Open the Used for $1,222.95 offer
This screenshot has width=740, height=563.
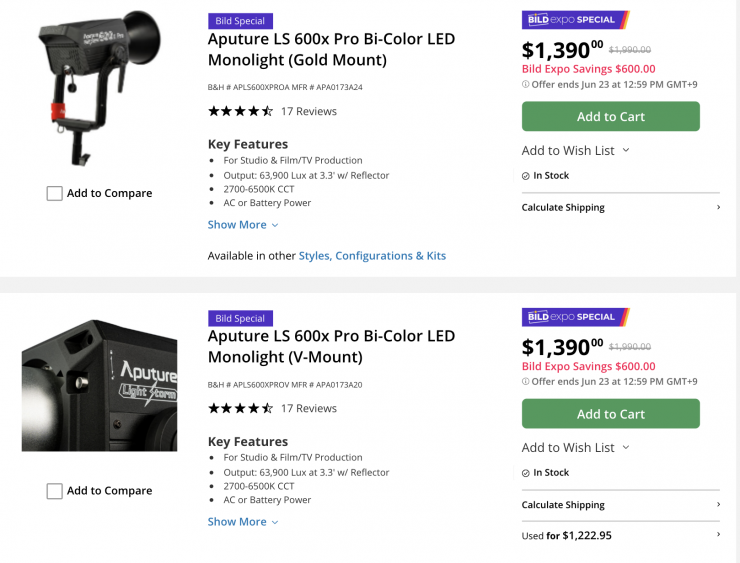[x=620, y=536]
